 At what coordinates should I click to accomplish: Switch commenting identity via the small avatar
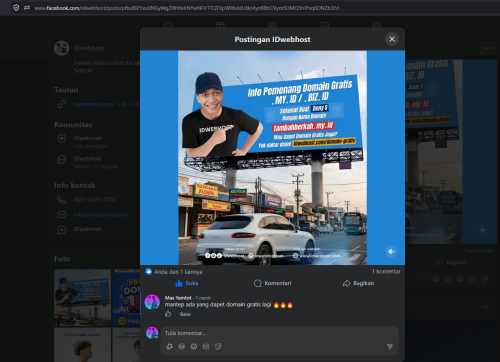[x=152, y=333]
